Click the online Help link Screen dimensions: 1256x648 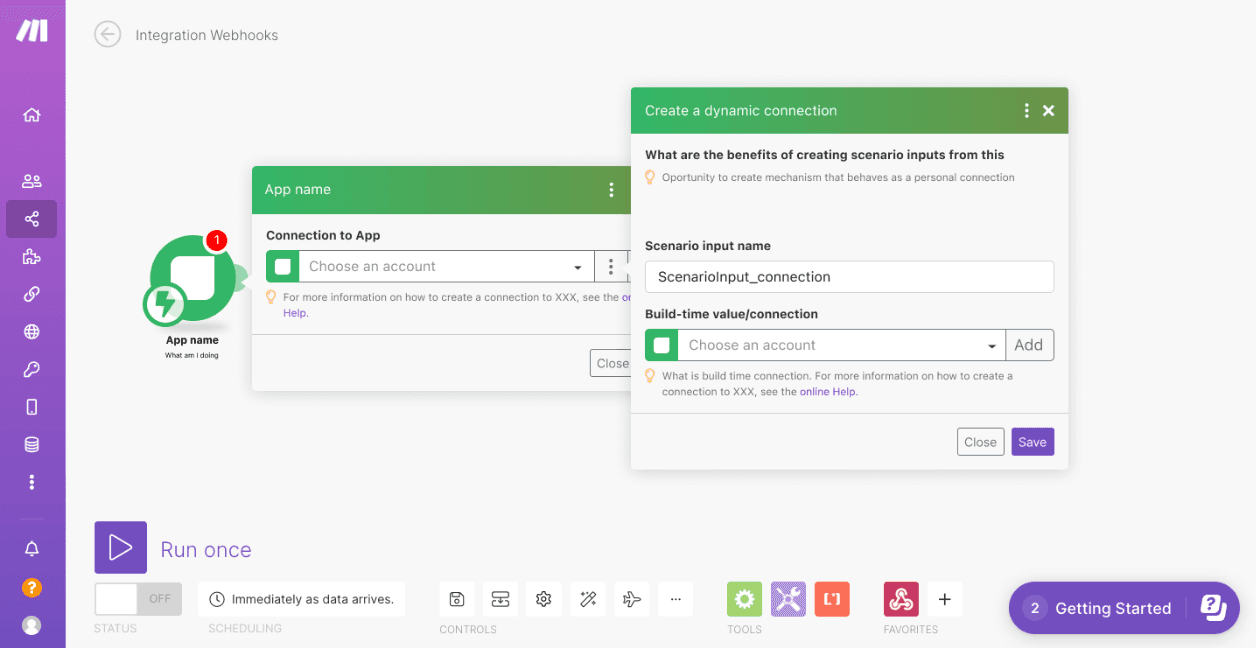coord(828,392)
